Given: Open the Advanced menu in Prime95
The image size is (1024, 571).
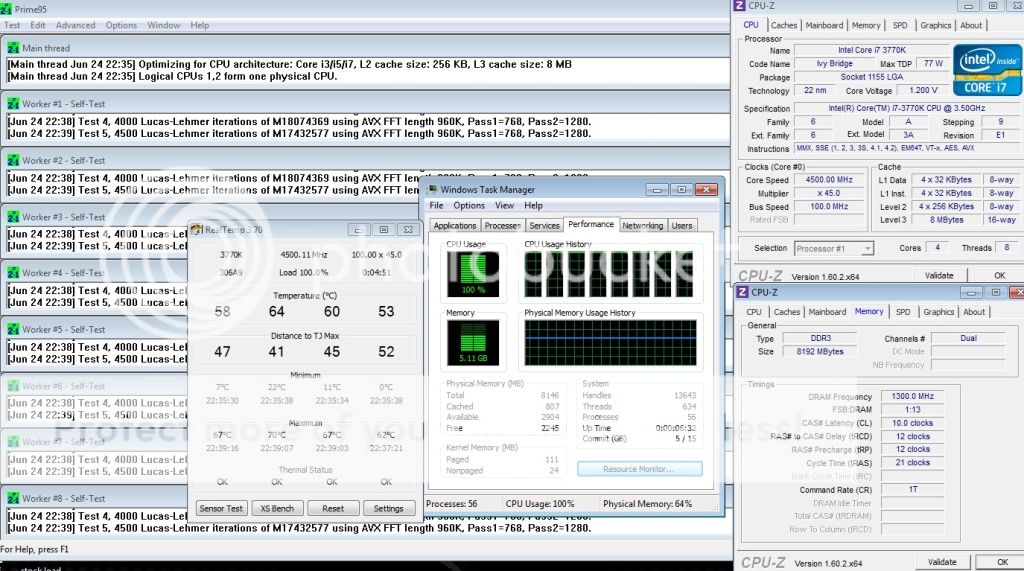Looking at the screenshot, I should click(x=75, y=25).
